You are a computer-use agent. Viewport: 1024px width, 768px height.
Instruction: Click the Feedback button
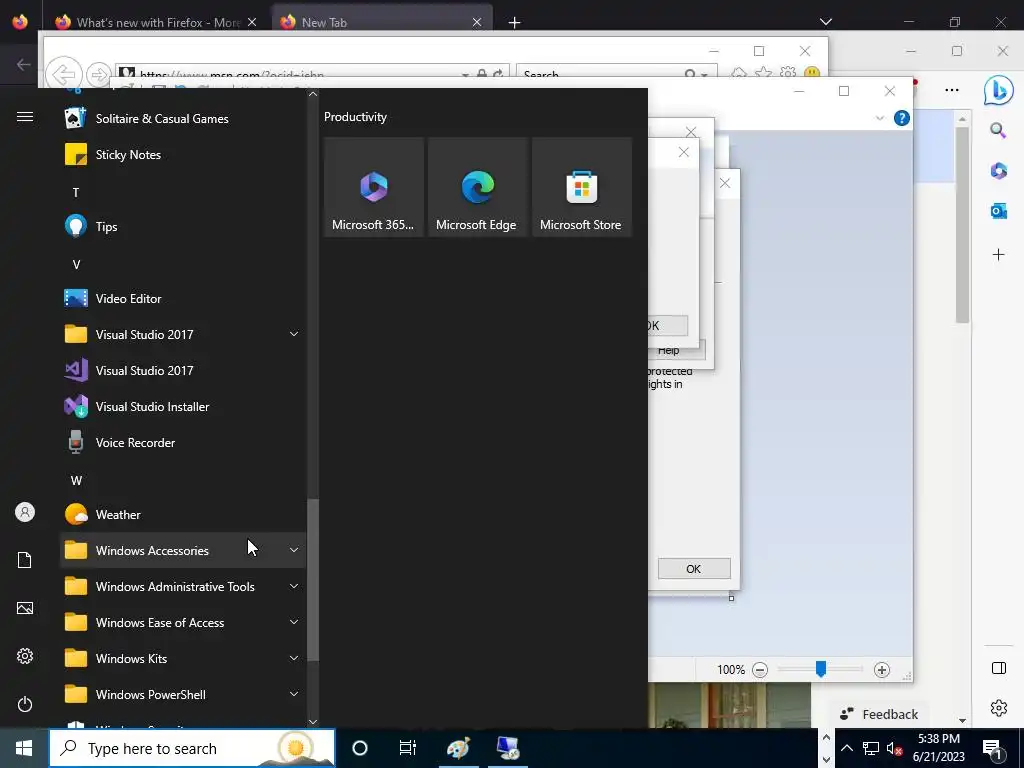tap(880, 714)
